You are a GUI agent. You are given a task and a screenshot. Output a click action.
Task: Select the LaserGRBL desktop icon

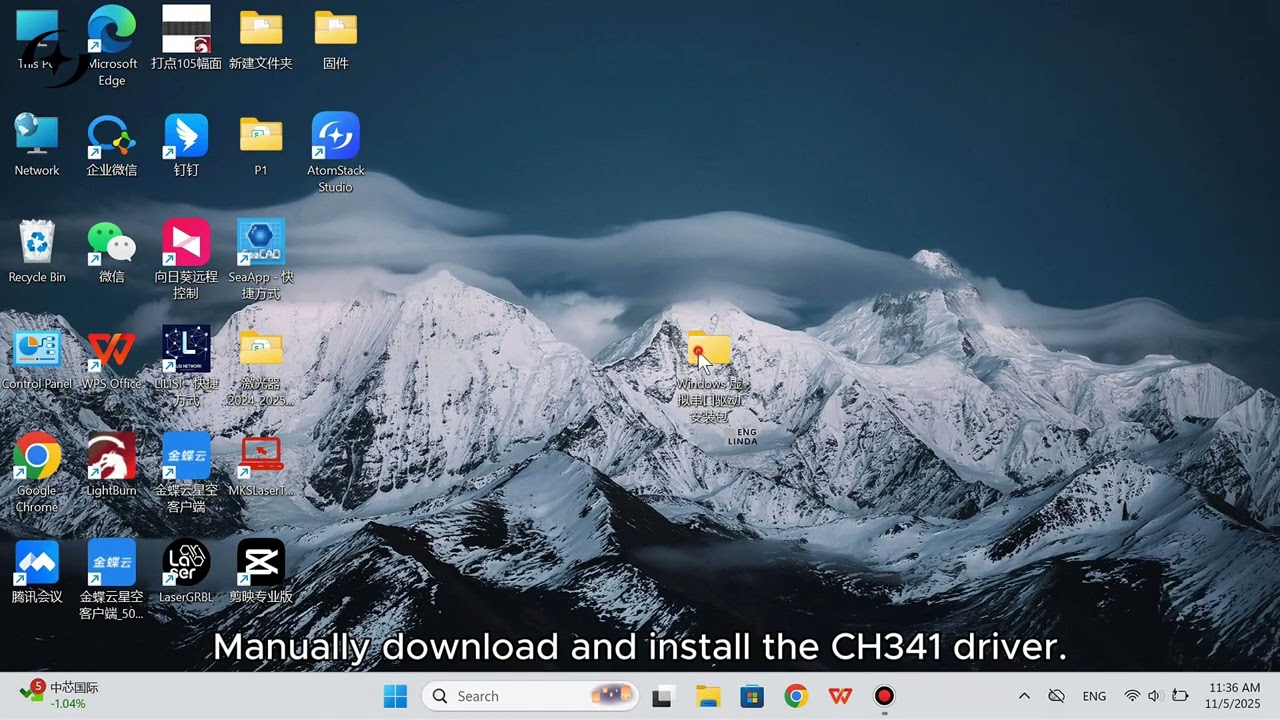point(186,572)
